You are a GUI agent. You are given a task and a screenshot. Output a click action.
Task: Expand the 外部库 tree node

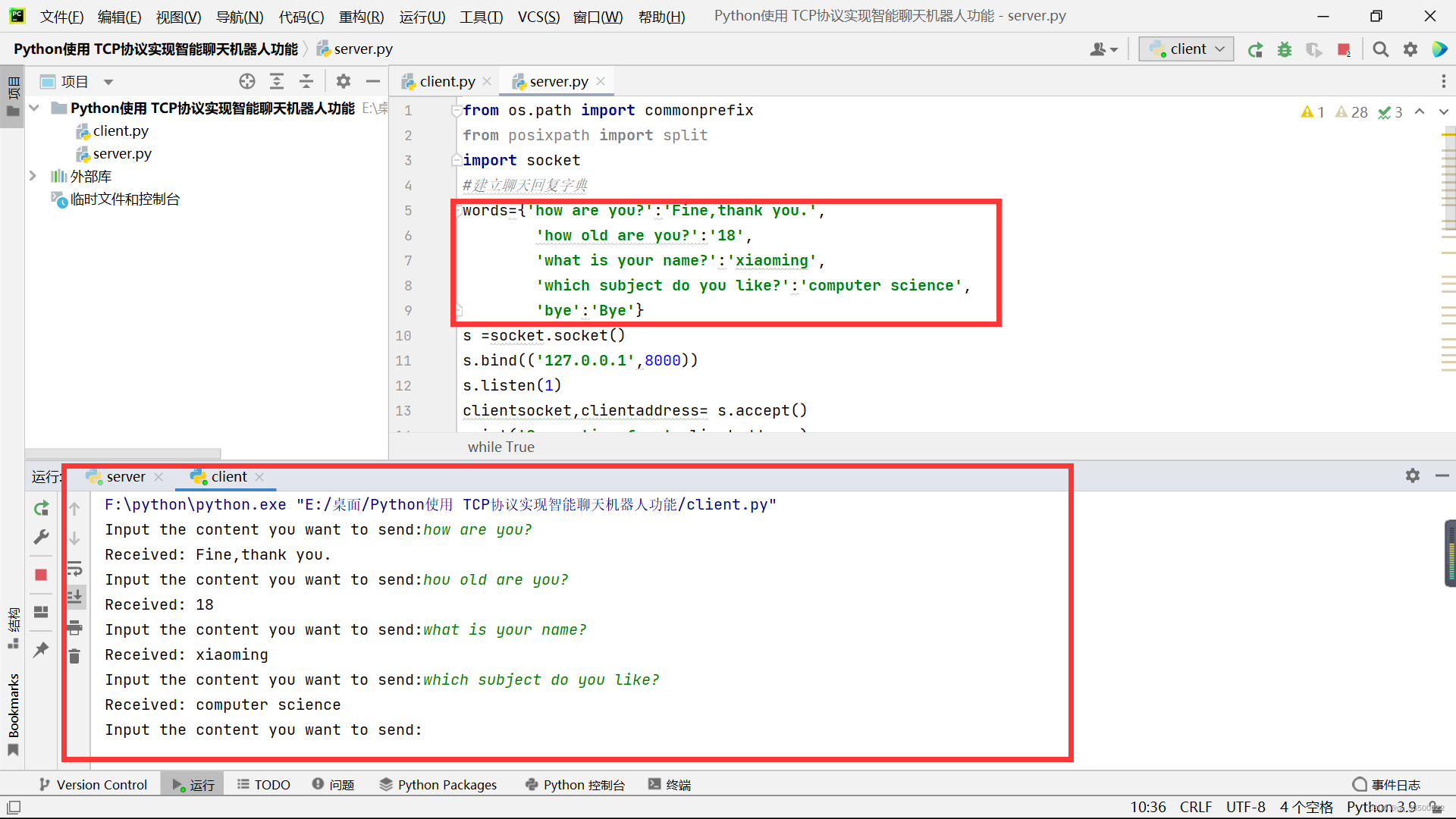[x=33, y=176]
